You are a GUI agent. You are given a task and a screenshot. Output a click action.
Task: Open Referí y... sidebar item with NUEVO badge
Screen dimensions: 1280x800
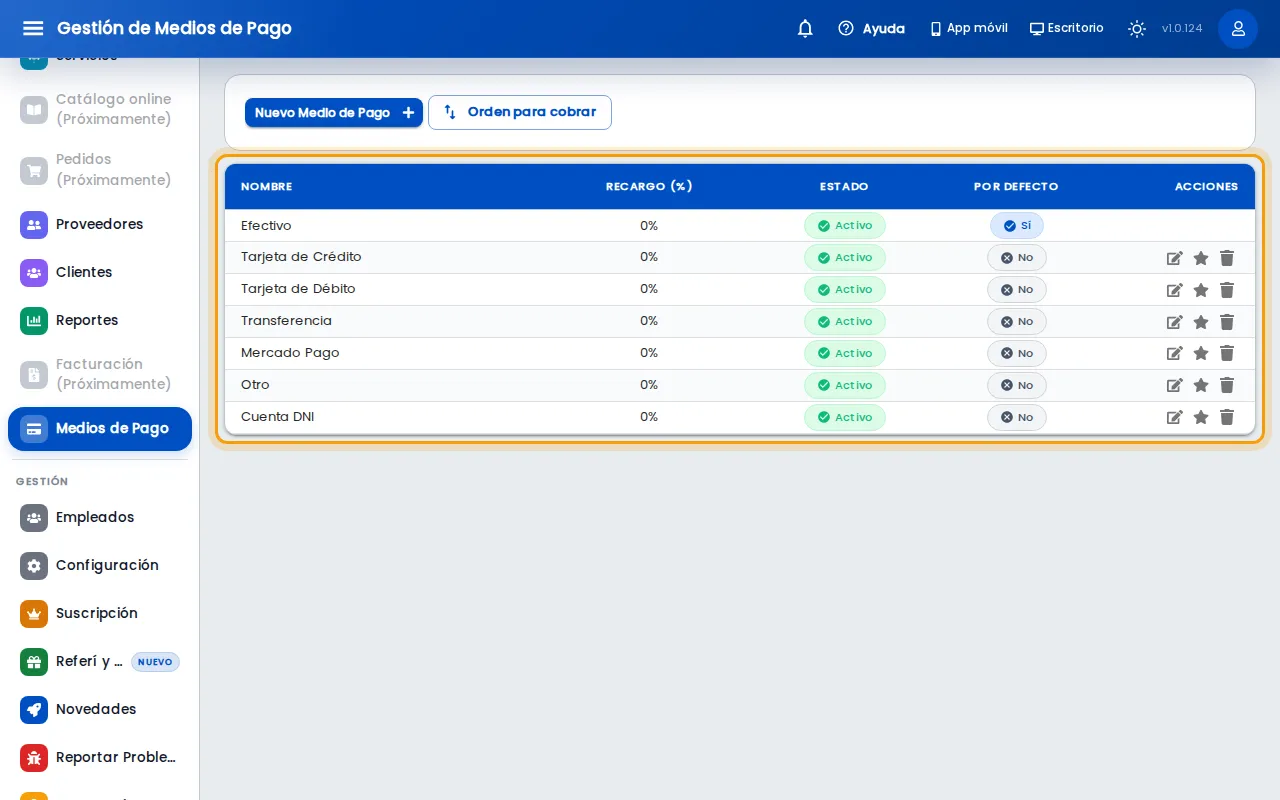tap(100, 661)
